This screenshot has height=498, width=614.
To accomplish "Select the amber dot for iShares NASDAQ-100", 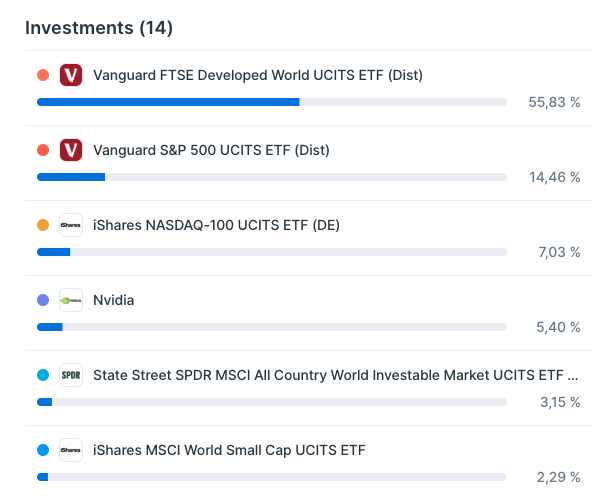I will pyautogui.click(x=43, y=225).
